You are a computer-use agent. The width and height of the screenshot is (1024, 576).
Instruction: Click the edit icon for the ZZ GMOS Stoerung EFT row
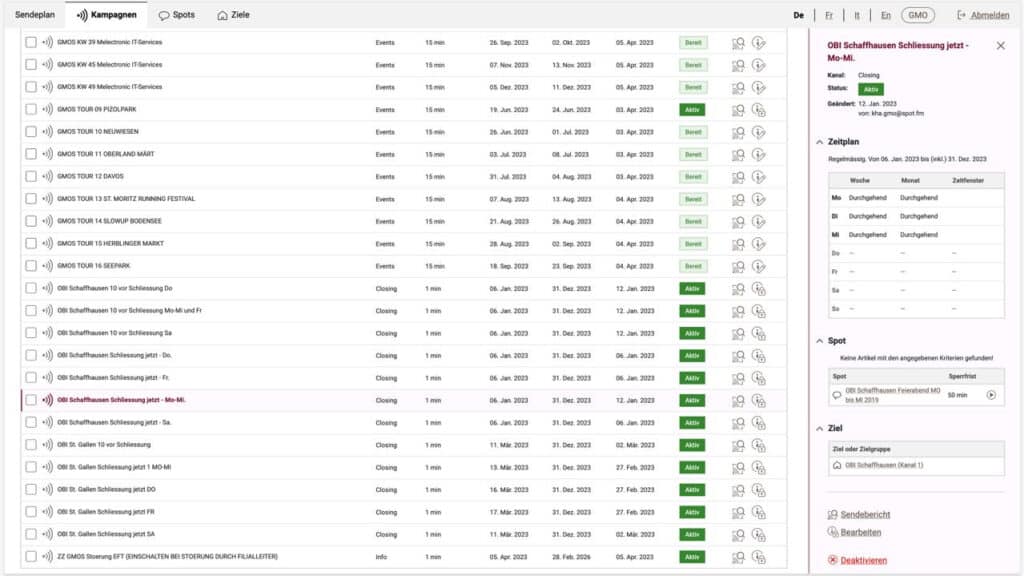(759, 556)
